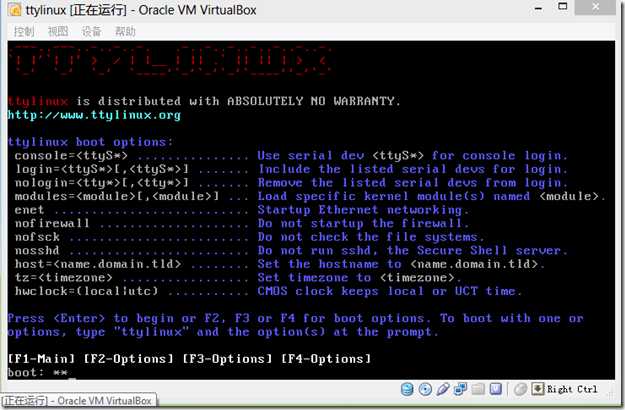Maximize the VirtualBox window
This screenshot has height=410, width=625.
tap(562, 7)
